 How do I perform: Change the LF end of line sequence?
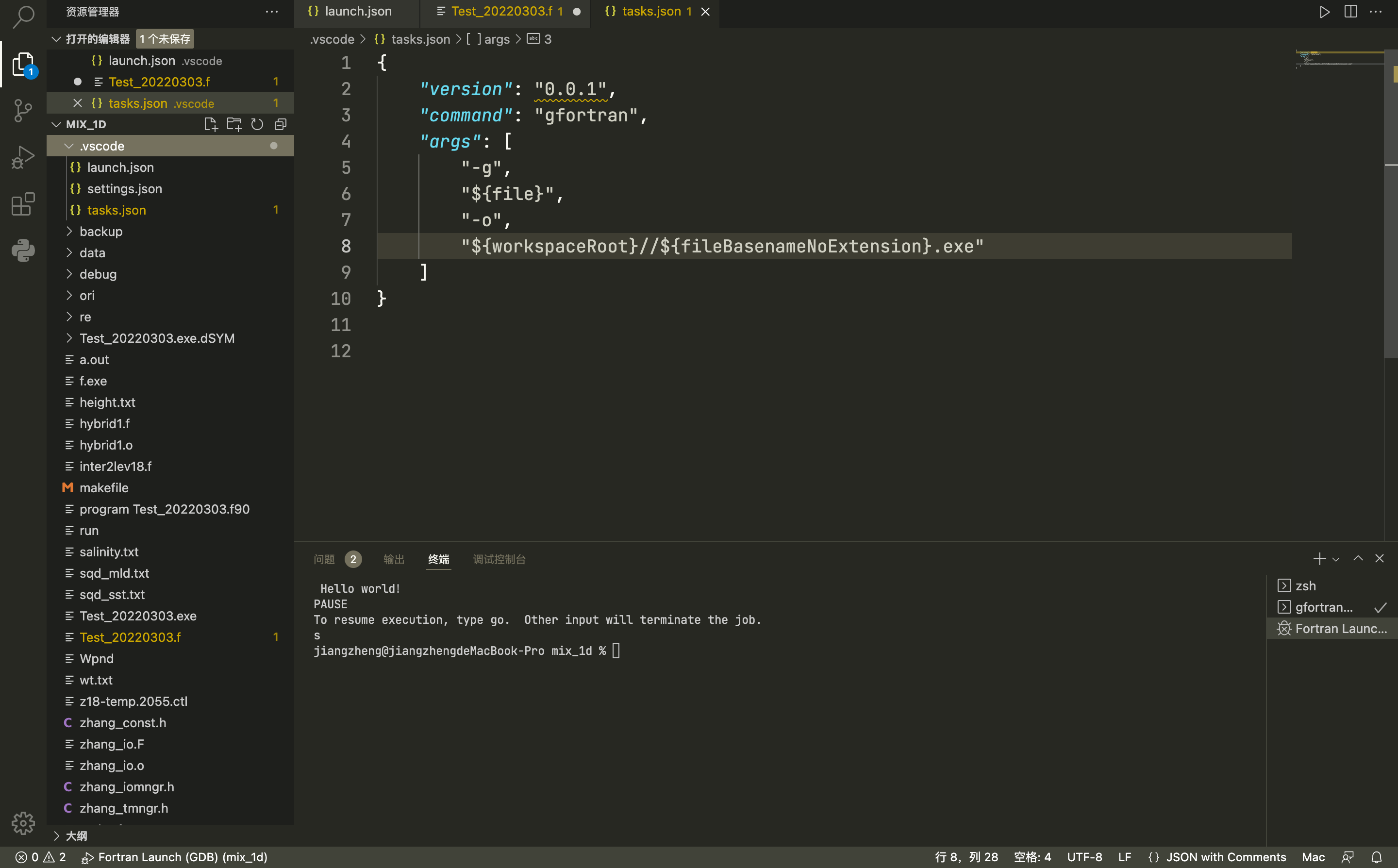(x=1124, y=857)
